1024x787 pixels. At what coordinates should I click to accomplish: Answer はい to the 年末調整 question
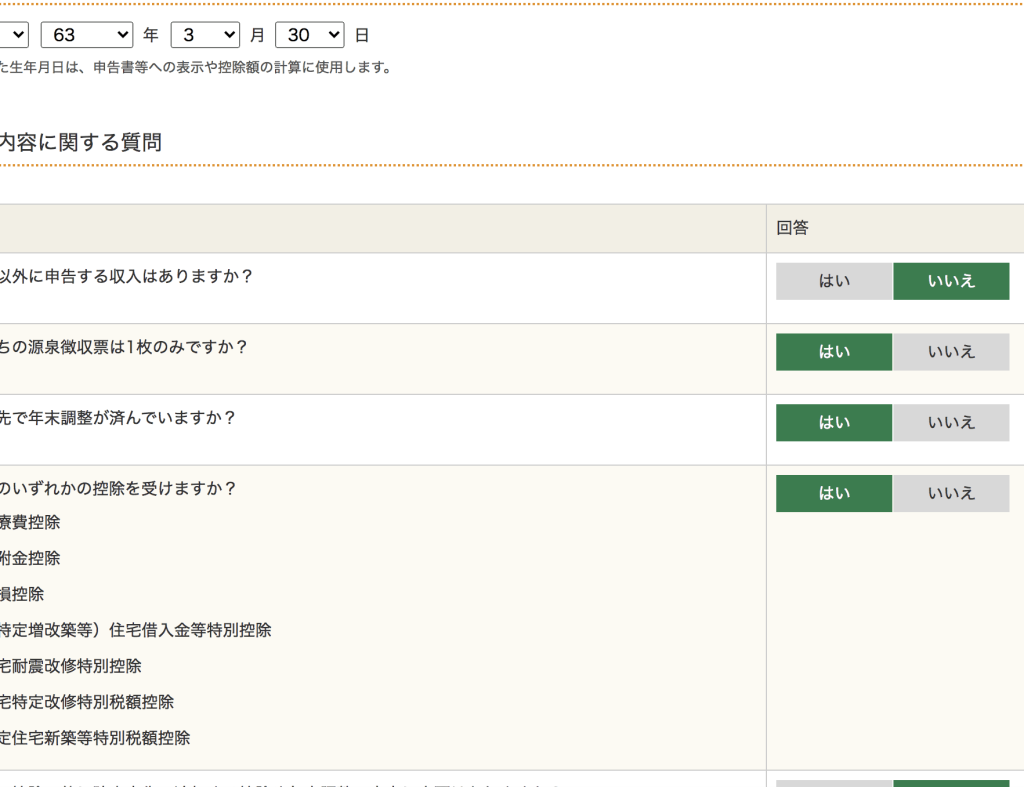[x=834, y=423]
